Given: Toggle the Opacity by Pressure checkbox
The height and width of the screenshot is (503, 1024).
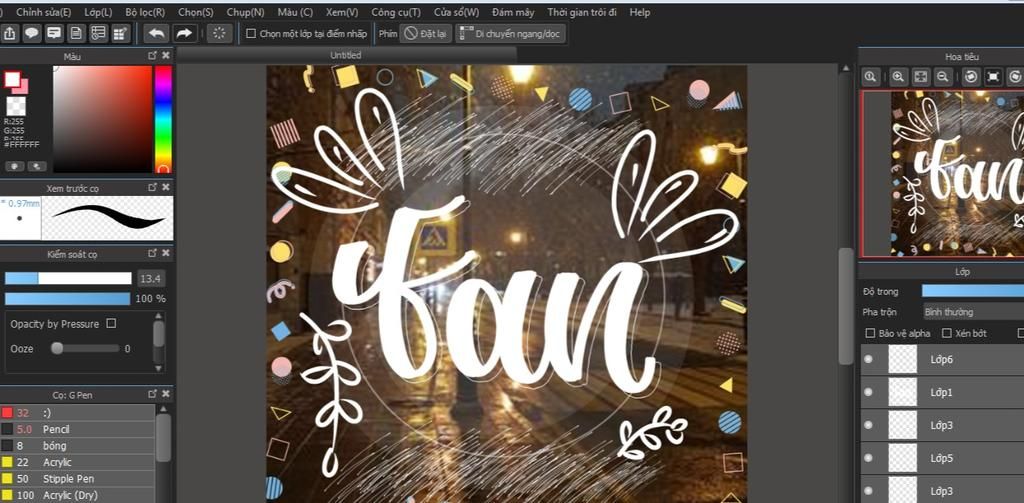Looking at the screenshot, I should 111,323.
